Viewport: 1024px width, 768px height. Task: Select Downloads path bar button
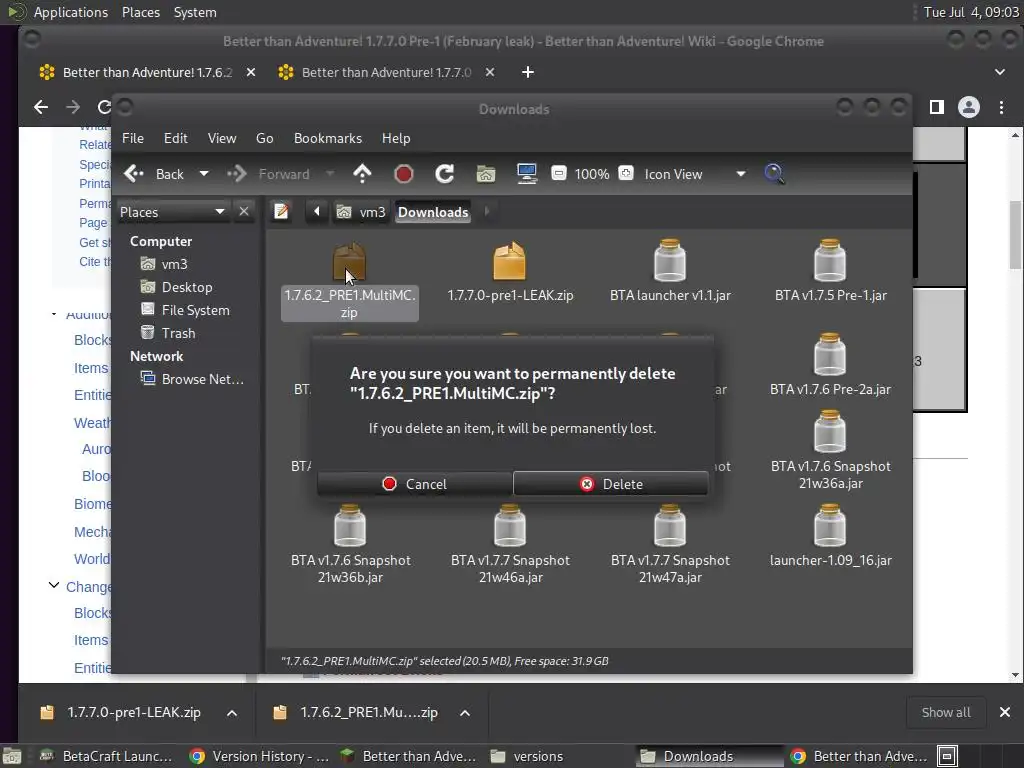(433, 212)
